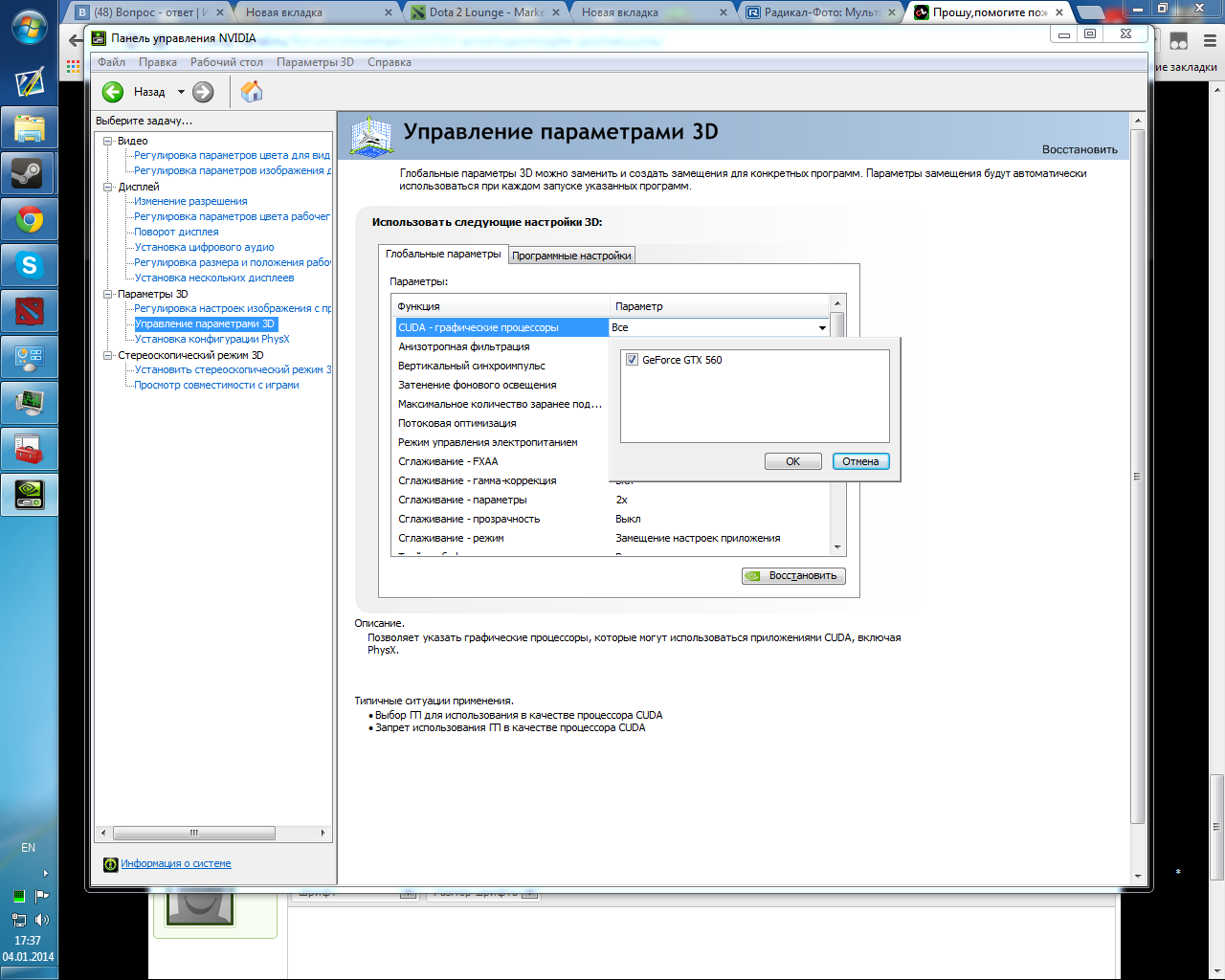The image size is (1225, 980).
Task: Open the CUDA parameter dropdown arrow
Action: coord(821,328)
